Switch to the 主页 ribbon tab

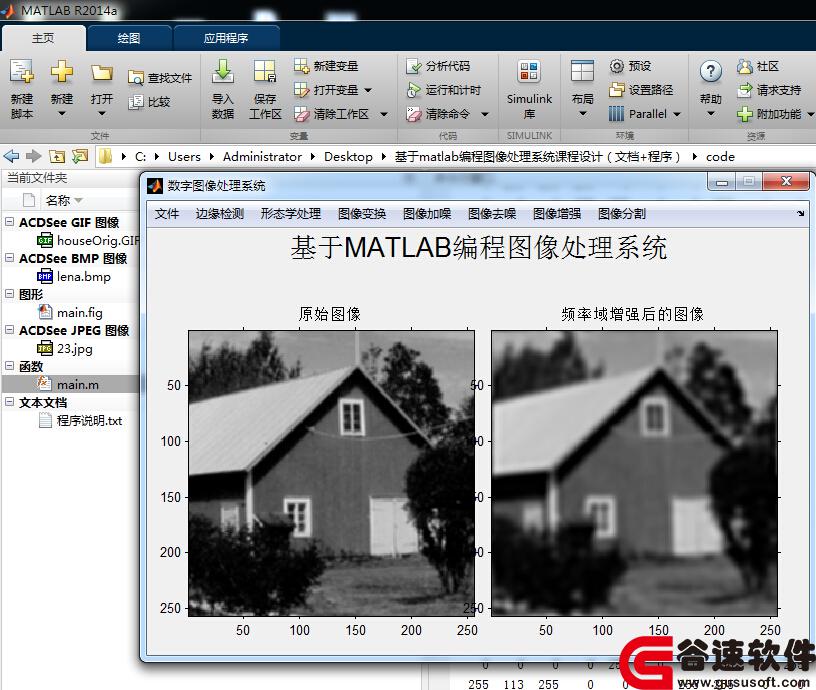[x=43, y=38]
